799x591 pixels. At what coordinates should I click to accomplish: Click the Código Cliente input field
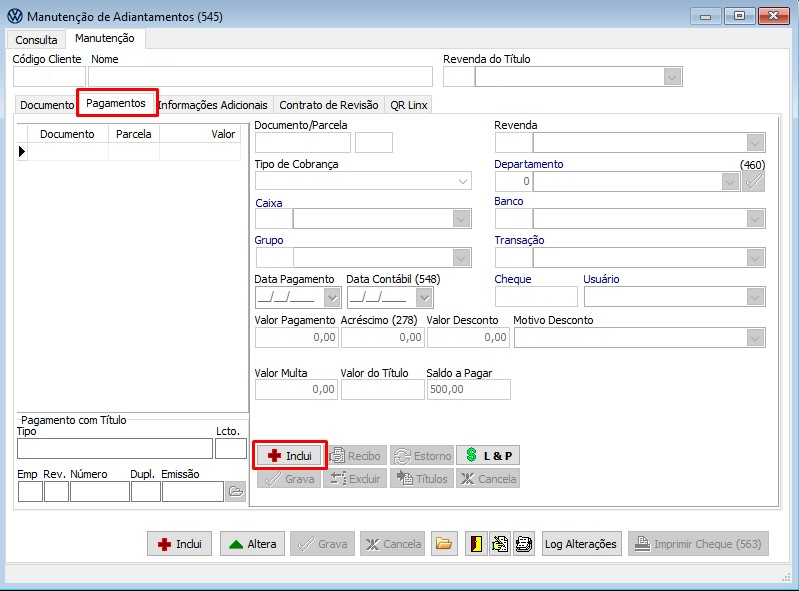[x=49, y=77]
